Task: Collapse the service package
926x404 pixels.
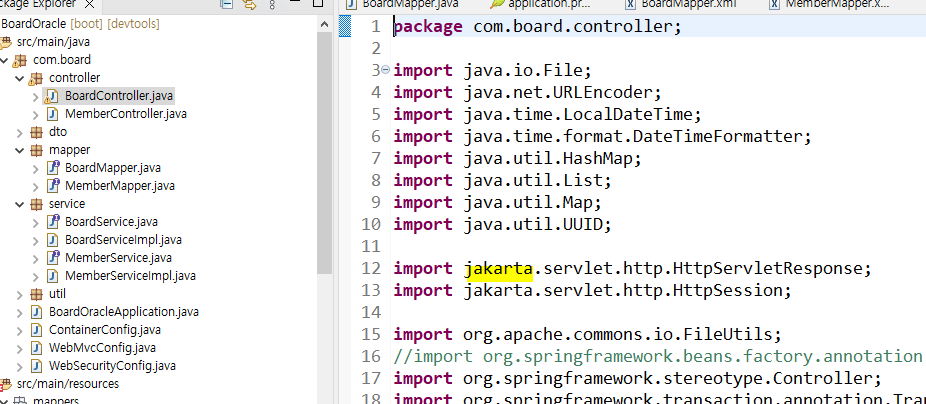Action: click(x=20, y=204)
